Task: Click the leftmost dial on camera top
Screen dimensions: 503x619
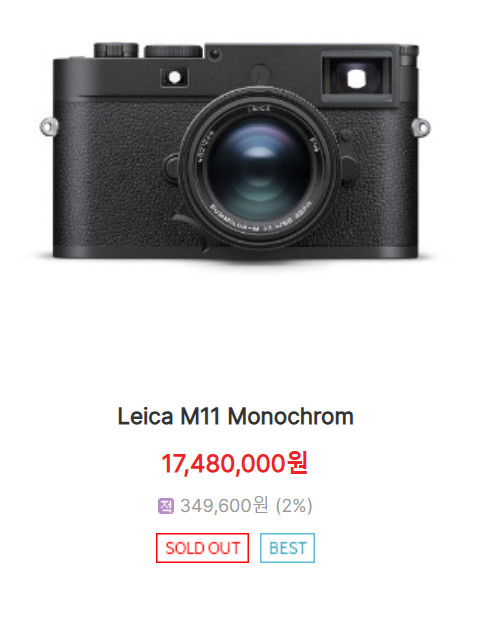Action: tap(116, 50)
